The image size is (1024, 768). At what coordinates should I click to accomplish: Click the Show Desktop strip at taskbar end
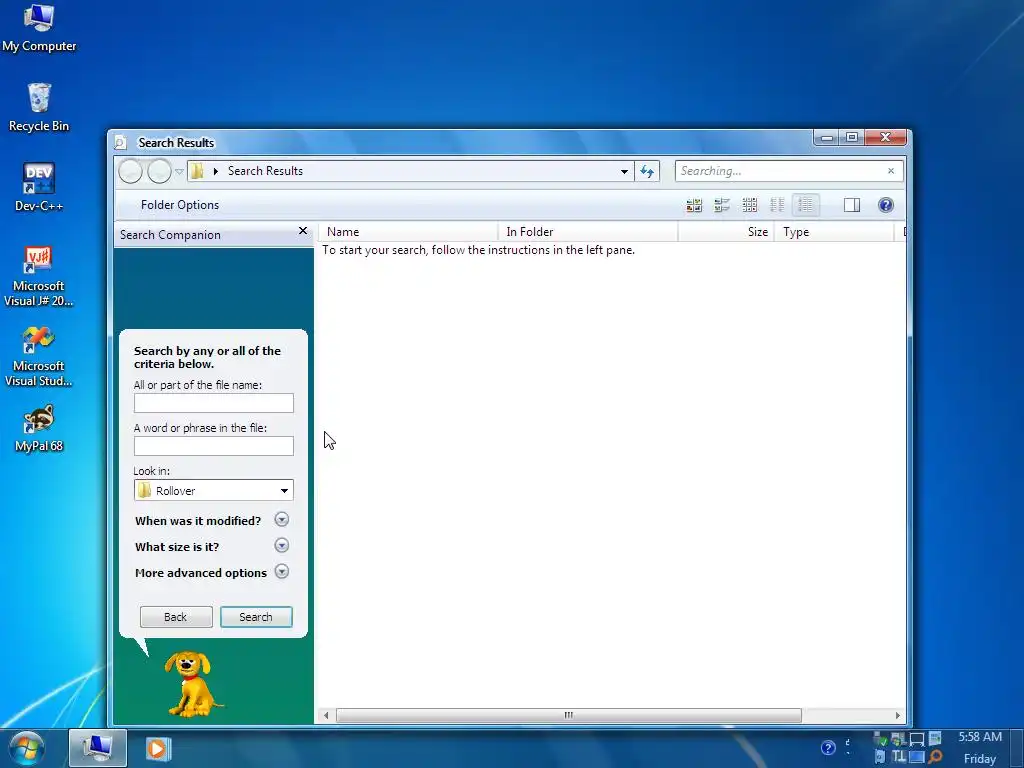1019,748
